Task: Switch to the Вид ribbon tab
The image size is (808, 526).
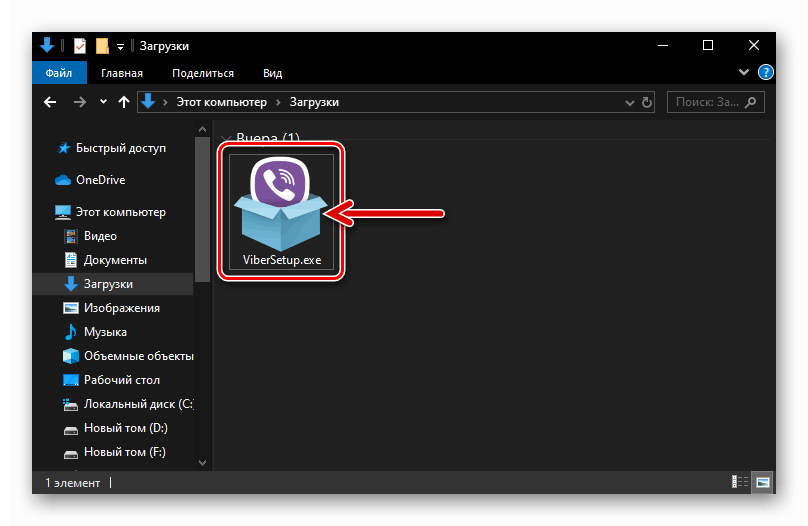Action: [273, 73]
